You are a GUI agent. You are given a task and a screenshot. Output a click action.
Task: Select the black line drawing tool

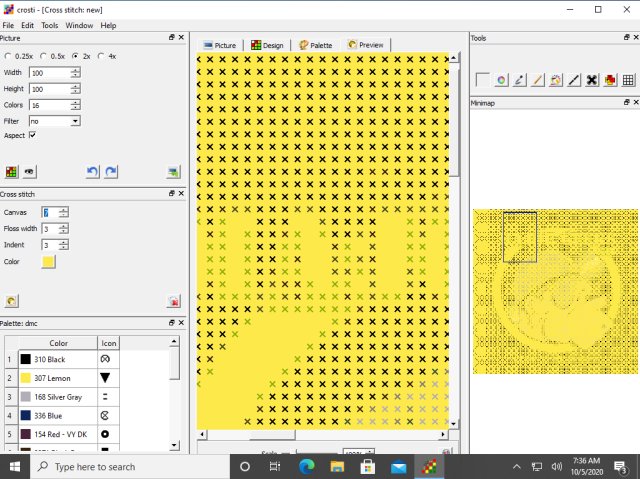click(x=574, y=80)
